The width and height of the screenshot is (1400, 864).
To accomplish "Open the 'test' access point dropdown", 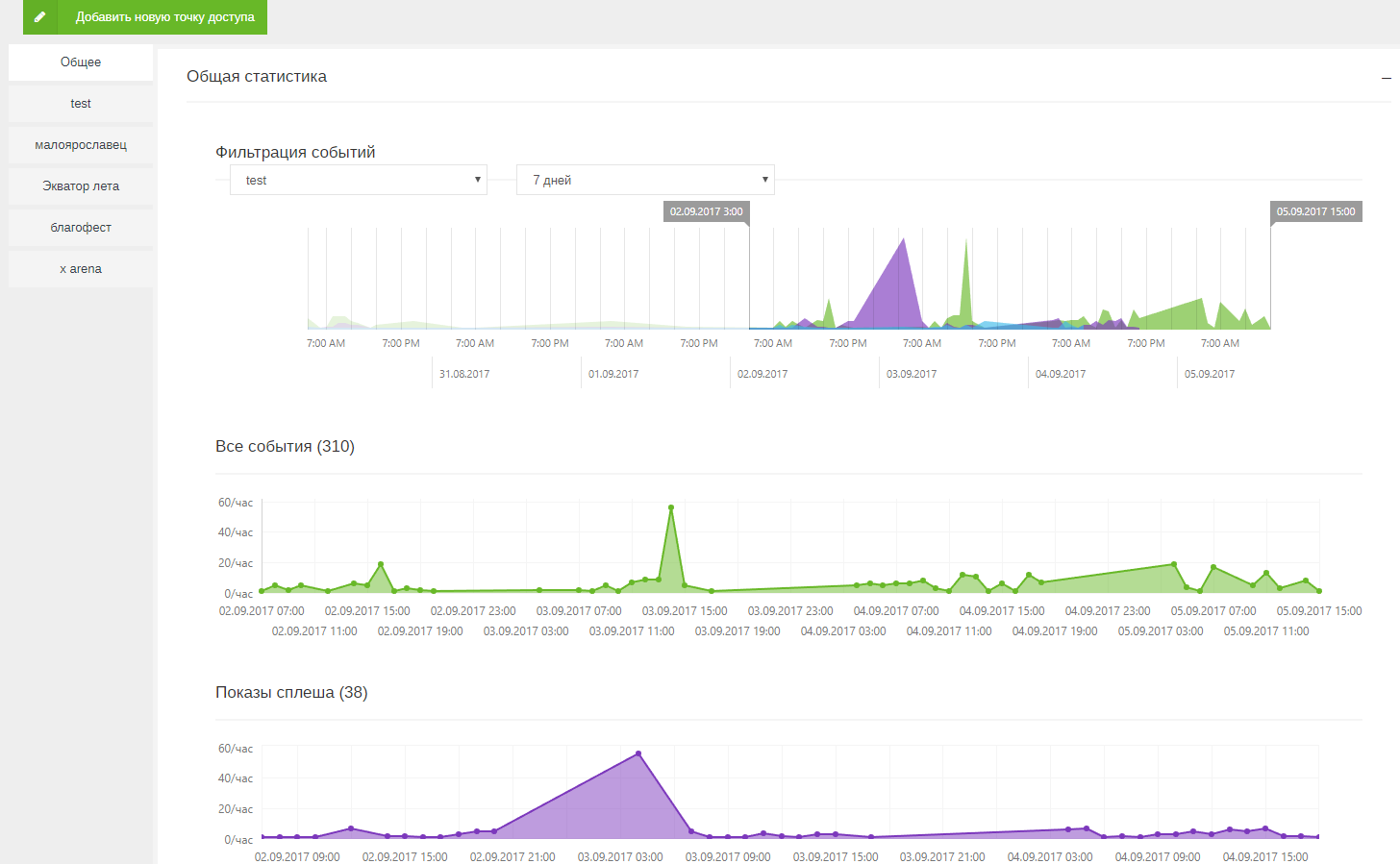I will [358, 180].
